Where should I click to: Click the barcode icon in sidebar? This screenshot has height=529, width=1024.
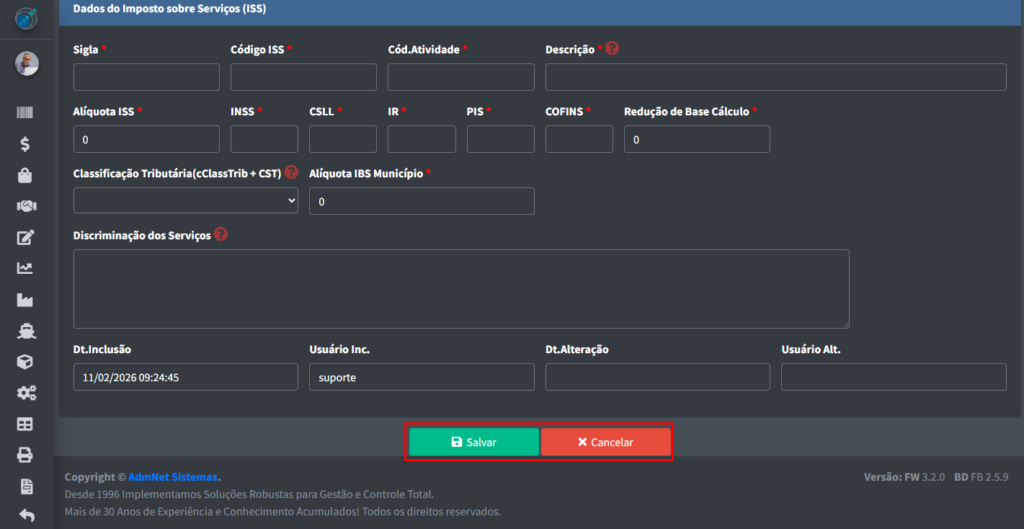(26, 114)
